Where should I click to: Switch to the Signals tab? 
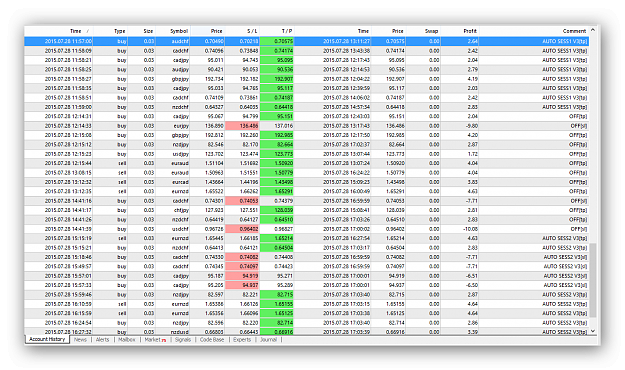click(x=183, y=340)
